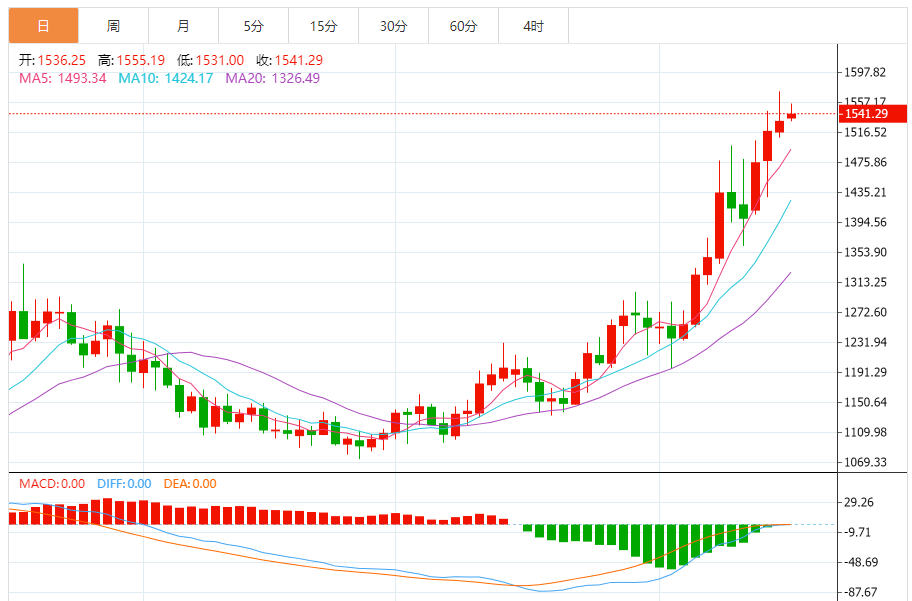Click the 1597.82 price axis label

tap(866, 72)
